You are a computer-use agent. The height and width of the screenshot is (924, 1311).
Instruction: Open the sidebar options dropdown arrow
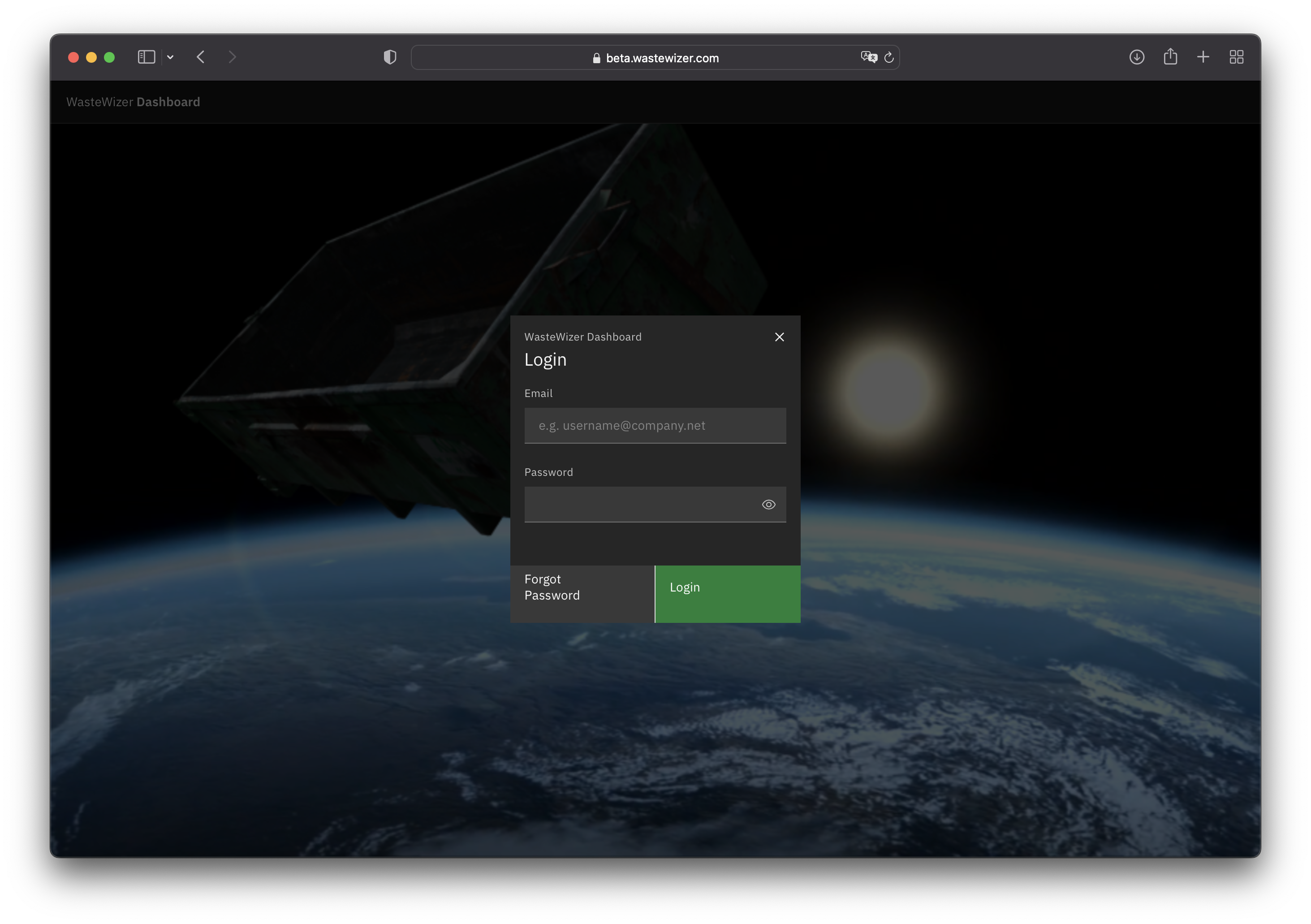(x=170, y=57)
